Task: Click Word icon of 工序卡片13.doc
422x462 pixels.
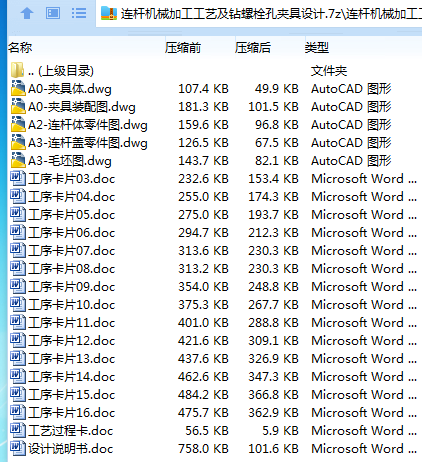Action: (18, 358)
